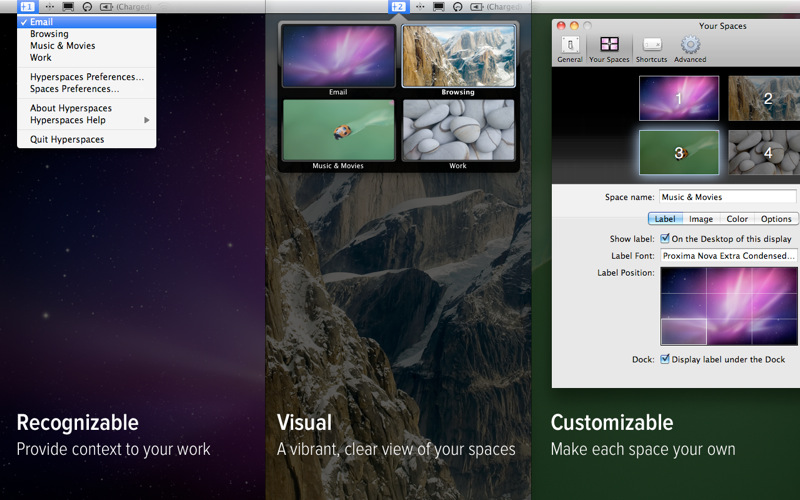
Task: Select space 3 thumbnail in Your Spaces
Action: click(679, 153)
